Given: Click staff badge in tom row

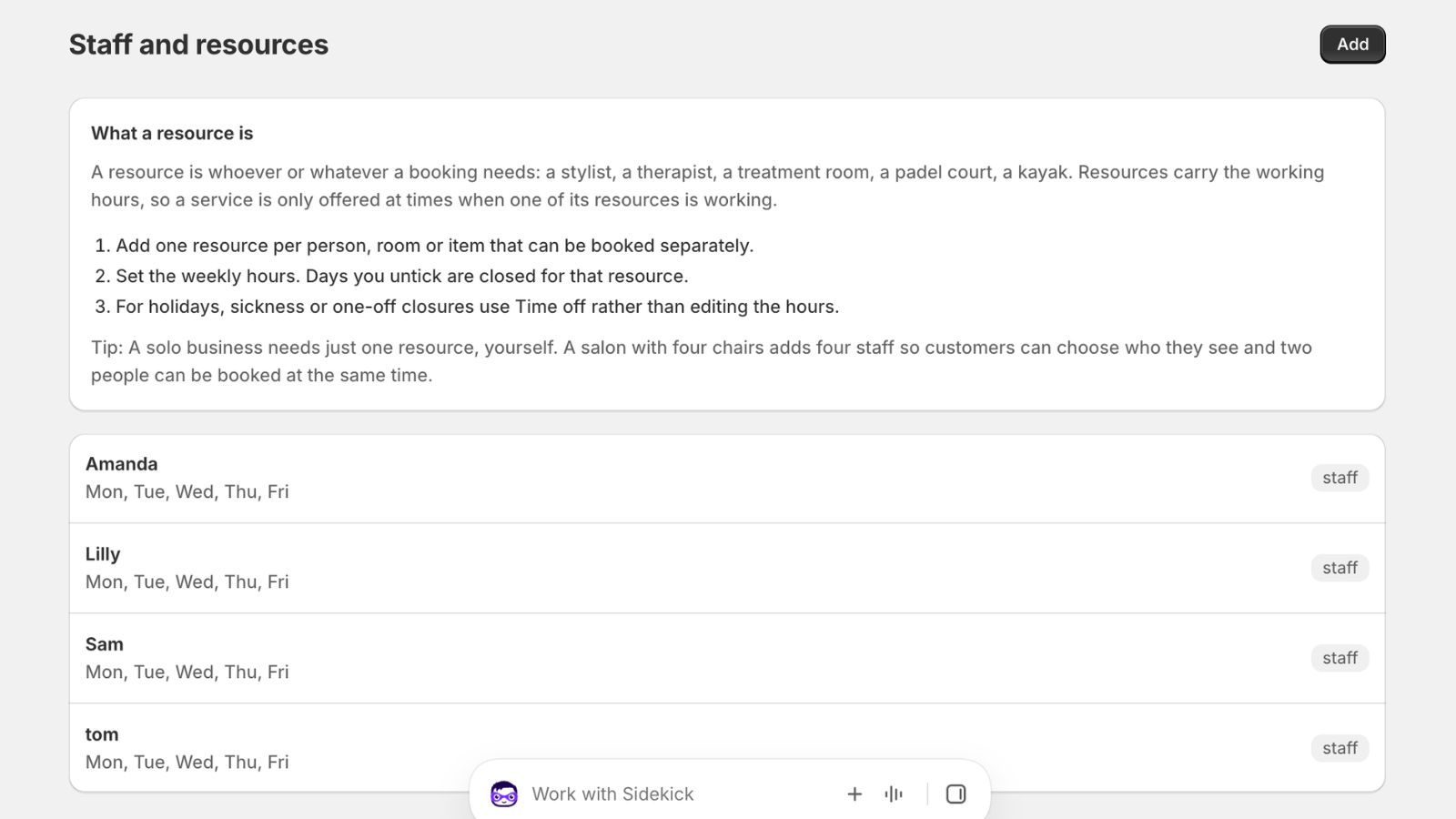Looking at the screenshot, I should [1340, 748].
